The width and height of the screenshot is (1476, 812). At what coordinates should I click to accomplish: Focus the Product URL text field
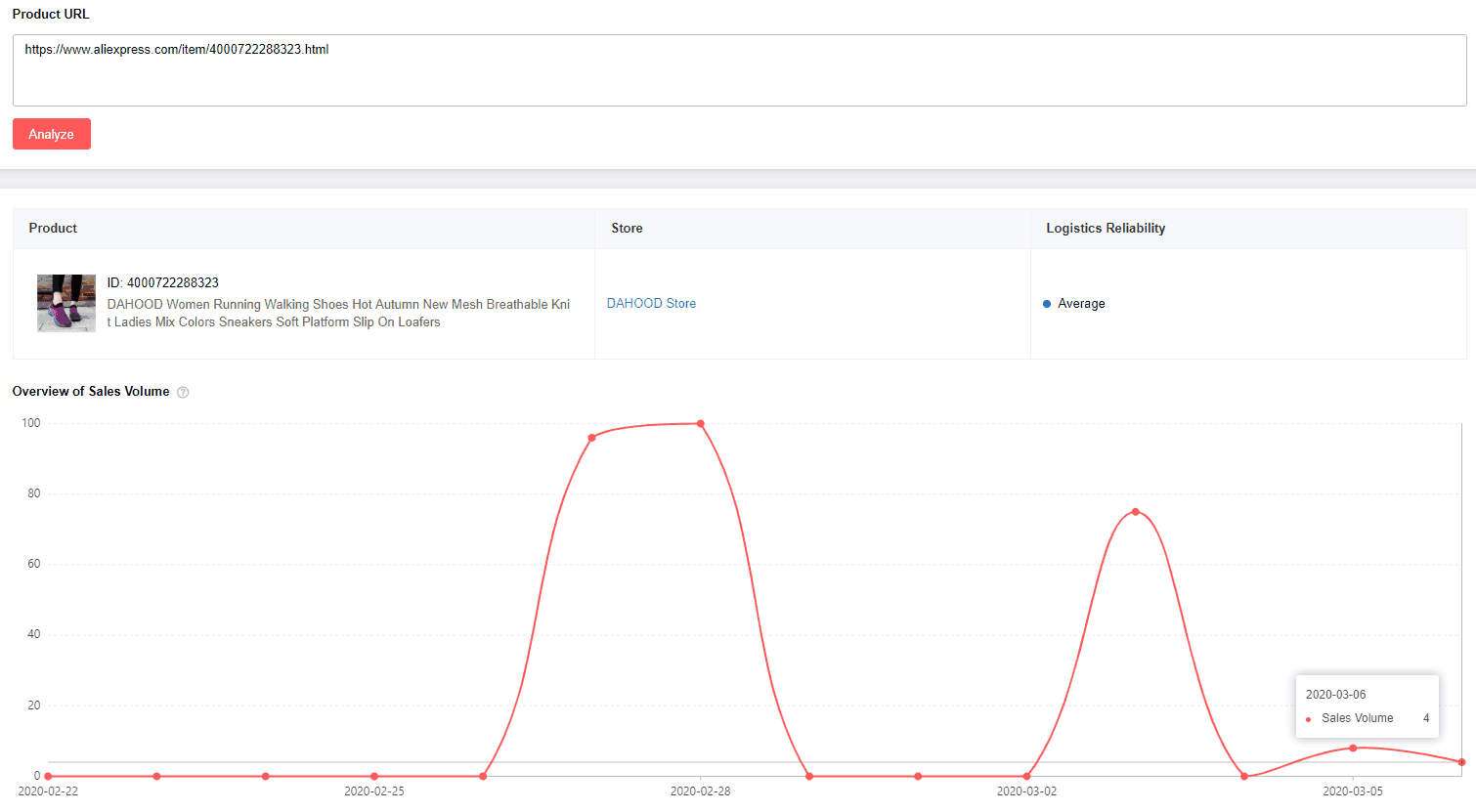(738, 70)
